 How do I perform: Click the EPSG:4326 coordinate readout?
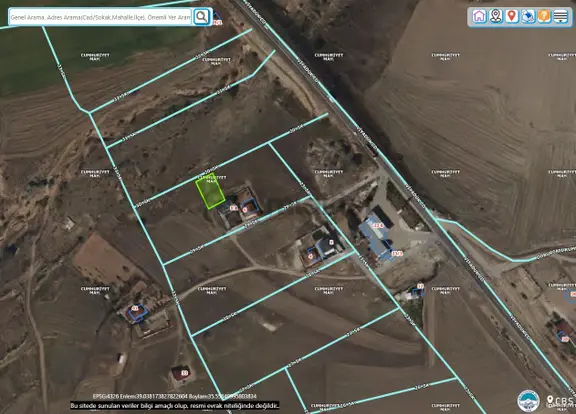174,396
